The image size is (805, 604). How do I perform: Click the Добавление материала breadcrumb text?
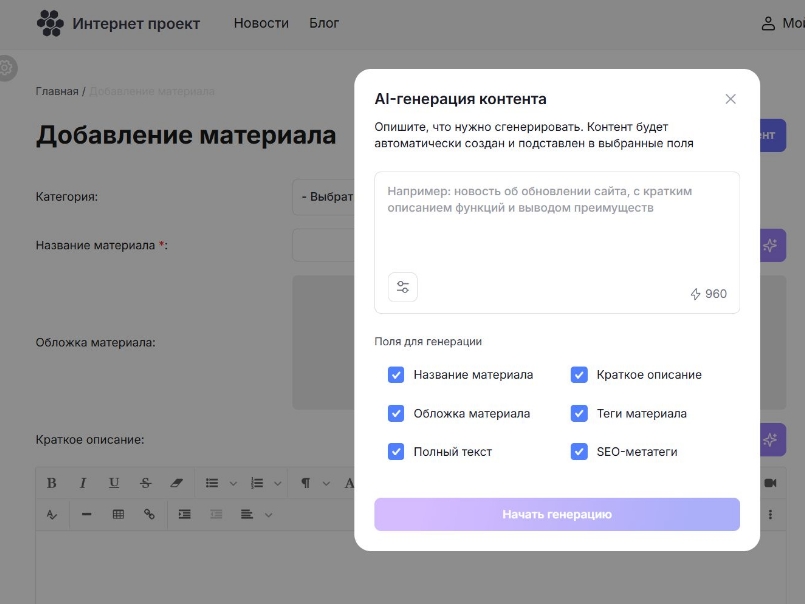coord(152,91)
